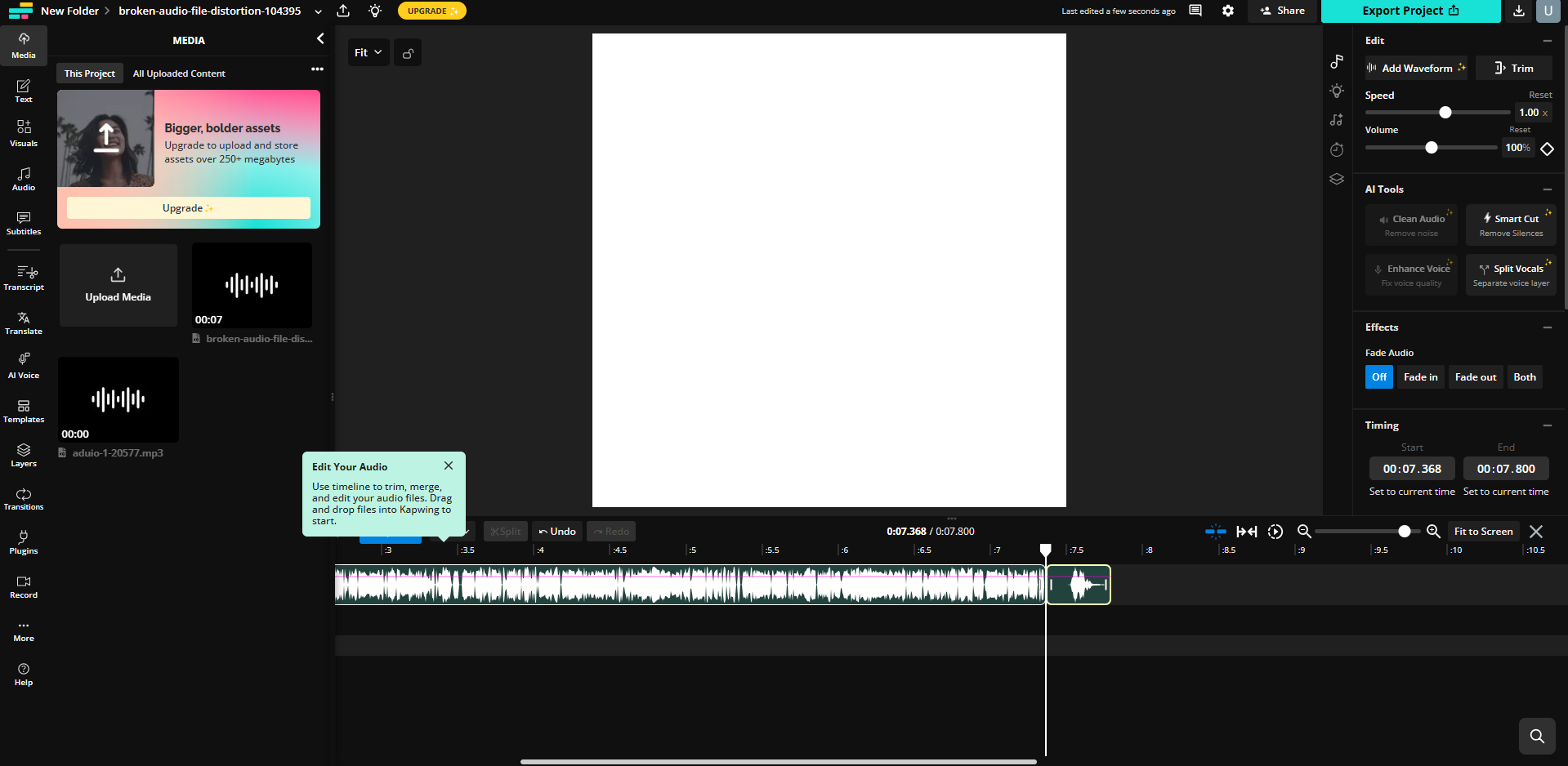Open the Layers sidebar panel
Viewport: 1568px width, 766px height.
click(24, 455)
